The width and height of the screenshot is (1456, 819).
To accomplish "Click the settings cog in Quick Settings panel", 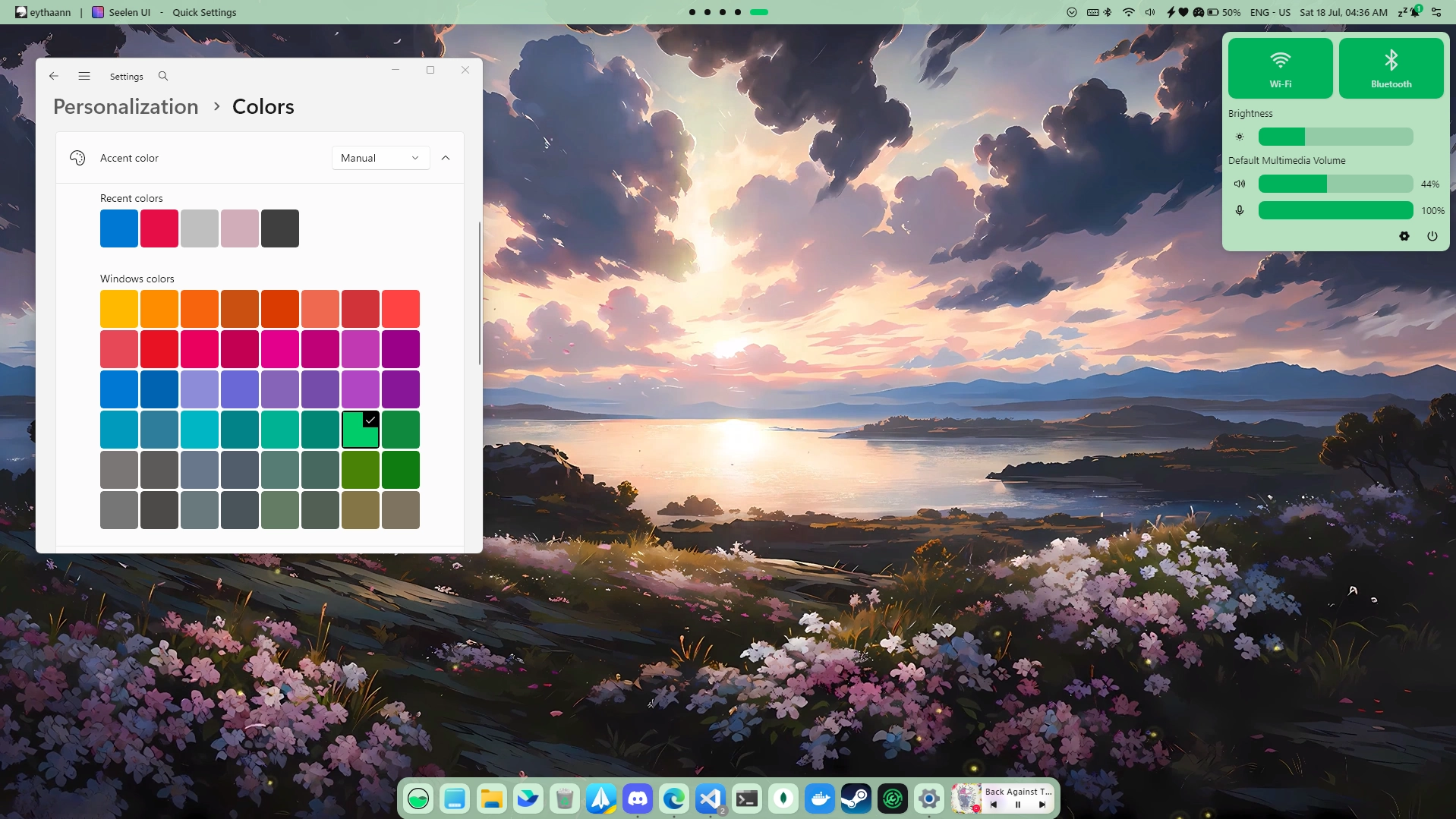I will pos(1404,236).
